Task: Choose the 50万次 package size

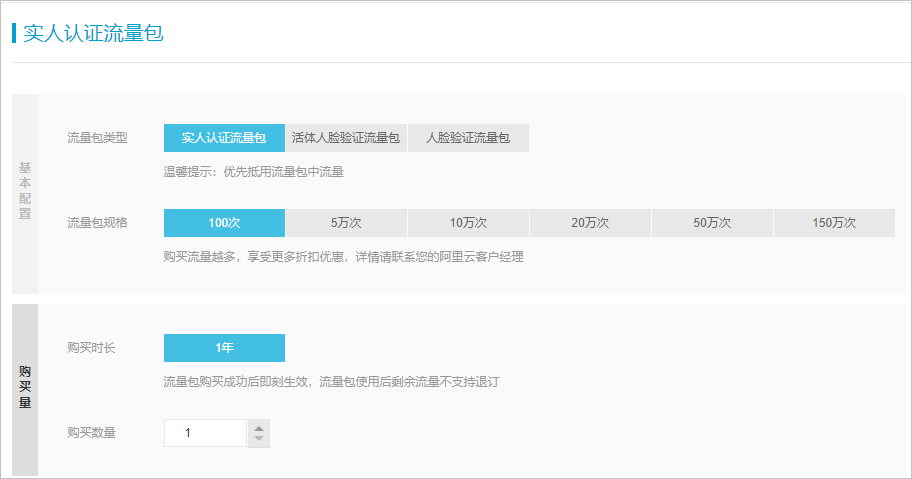Action: click(x=712, y=223)
